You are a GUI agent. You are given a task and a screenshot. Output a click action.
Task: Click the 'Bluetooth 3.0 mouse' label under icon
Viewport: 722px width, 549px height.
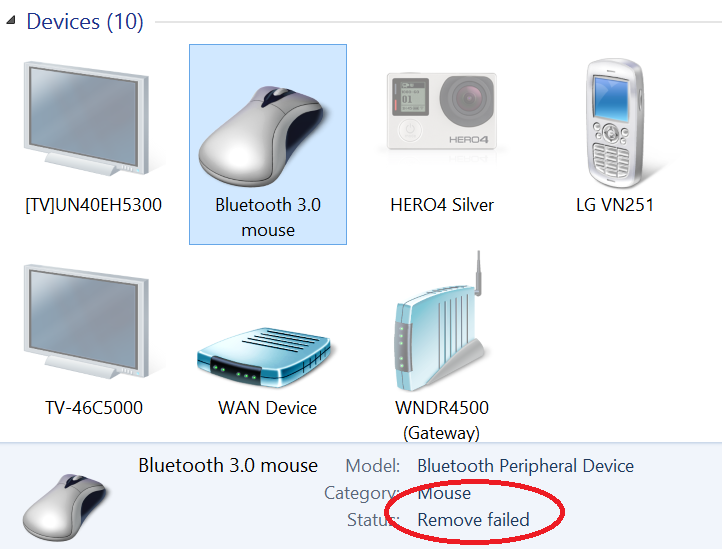pos(268,217)
